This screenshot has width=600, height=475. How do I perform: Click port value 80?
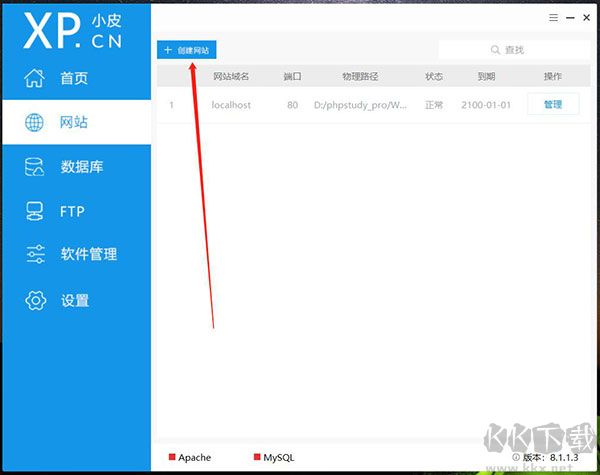292,105
